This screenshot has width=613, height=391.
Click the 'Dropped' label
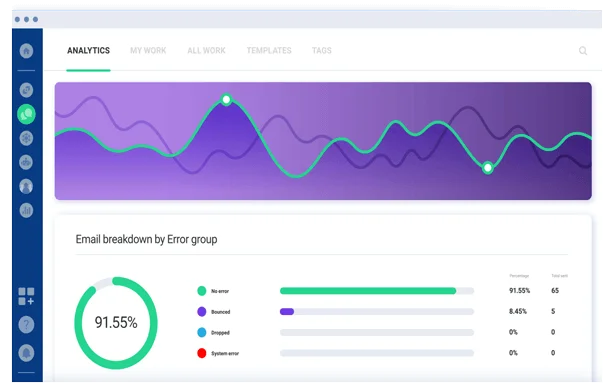coord(220,333)
